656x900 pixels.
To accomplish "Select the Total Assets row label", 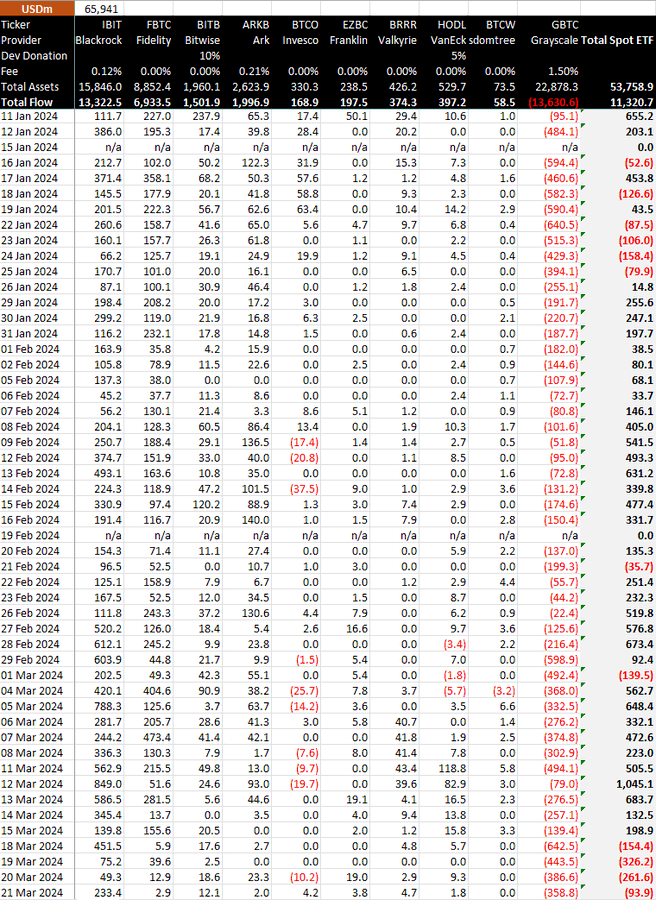I will tap(30, 87).
